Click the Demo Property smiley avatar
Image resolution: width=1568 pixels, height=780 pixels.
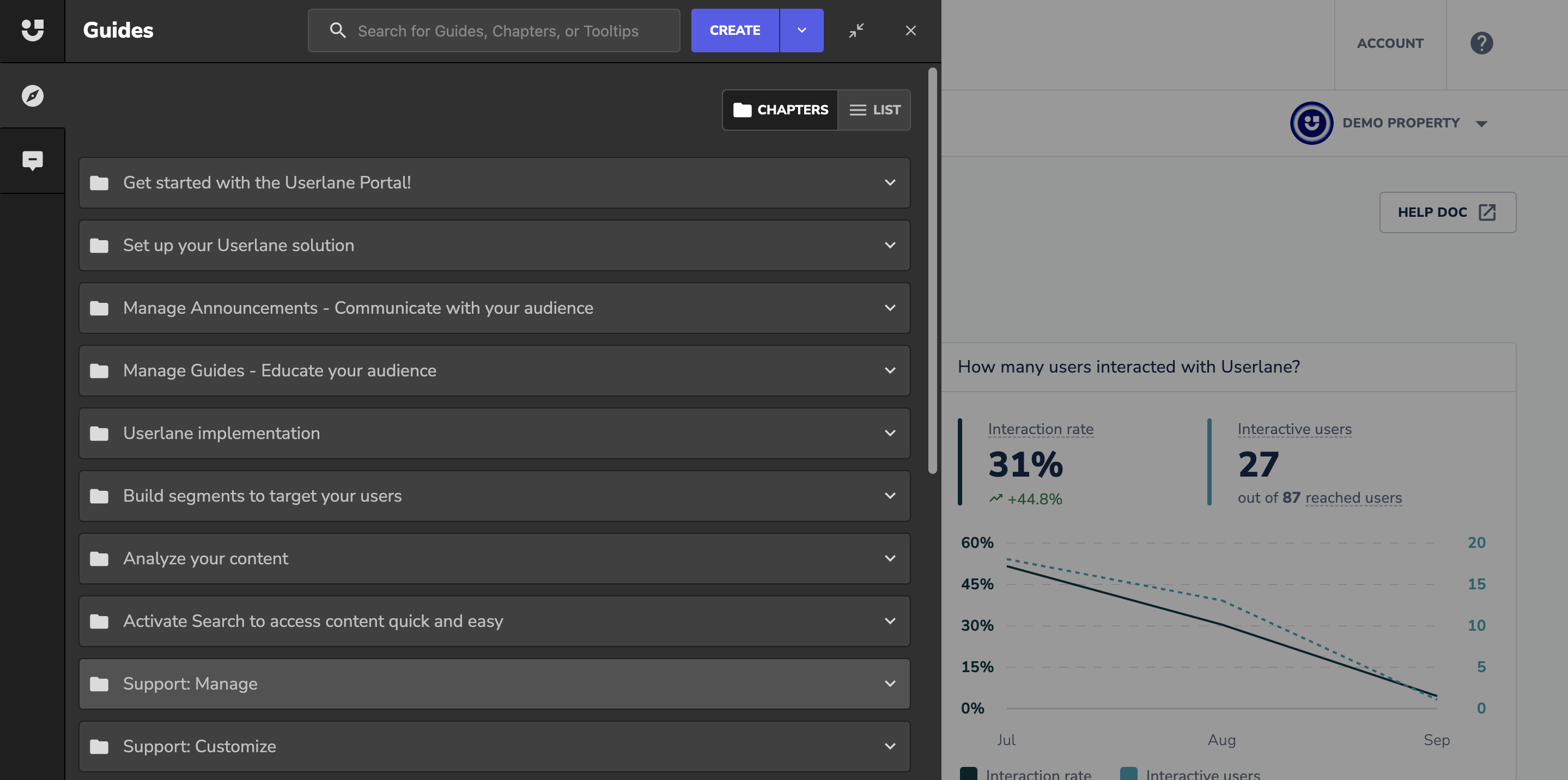pos(1311,123)
